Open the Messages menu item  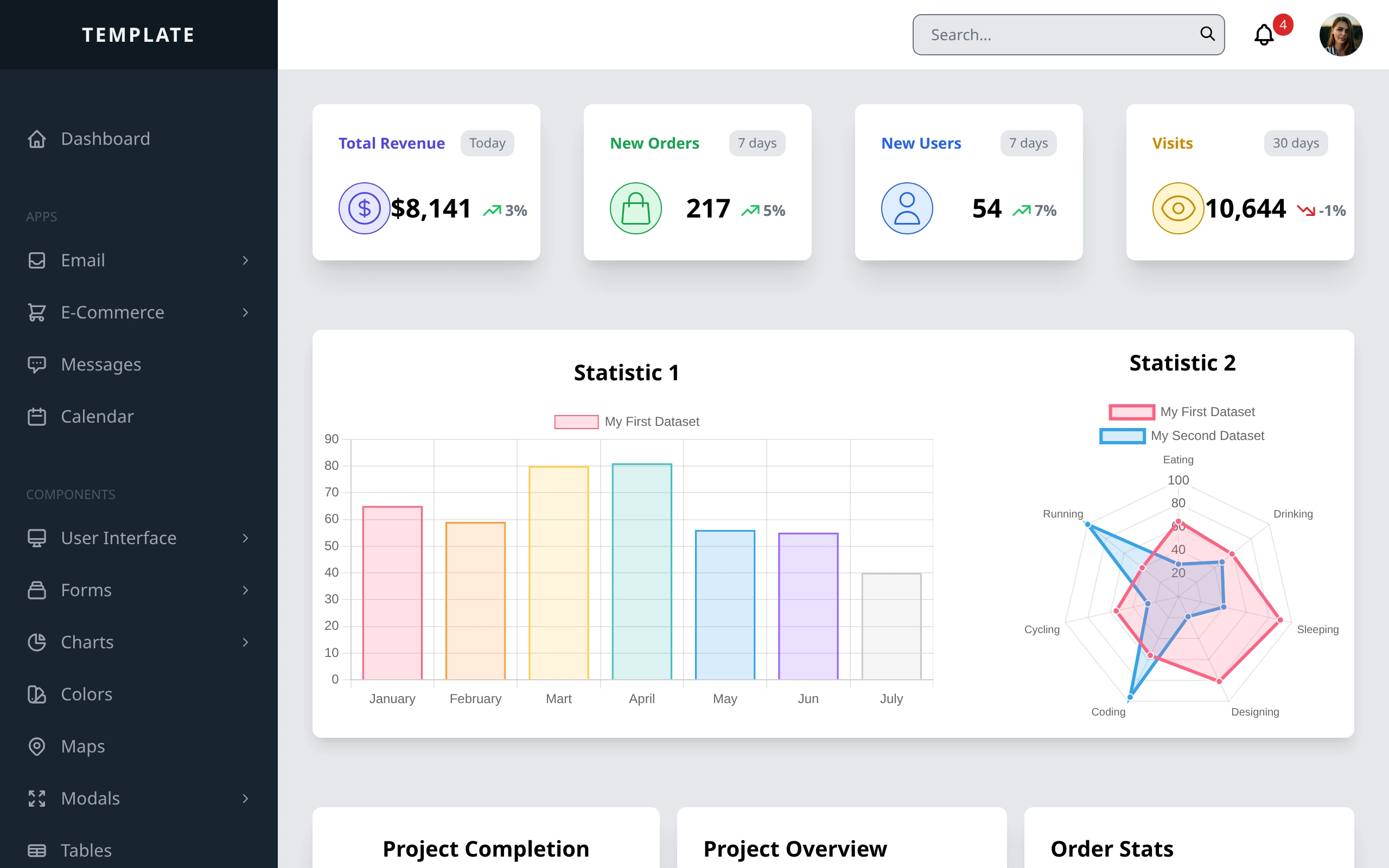pos(139,365)
